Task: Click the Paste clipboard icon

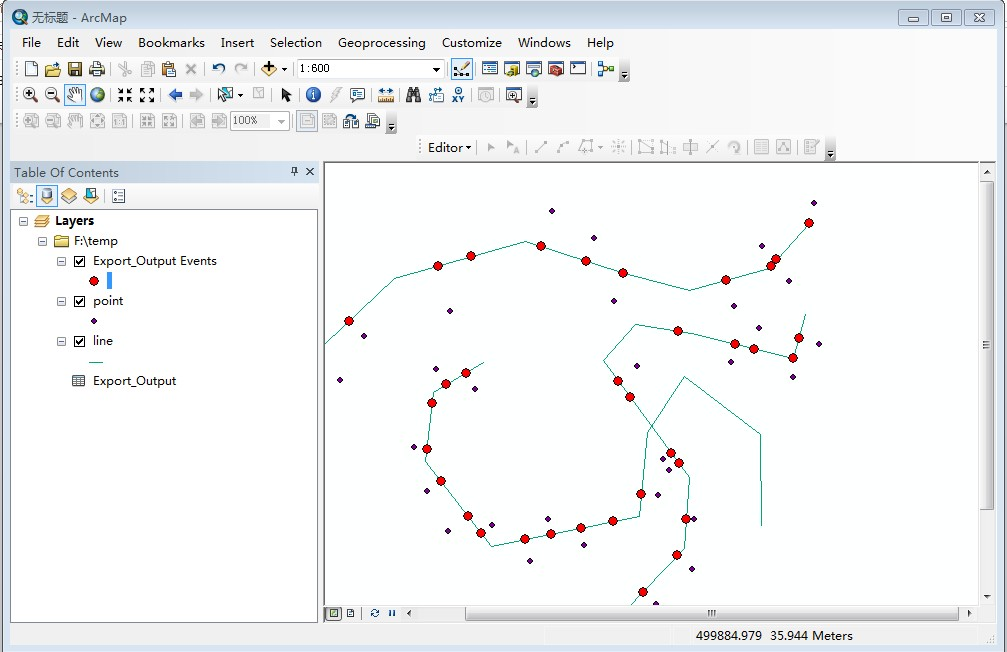Action: point(169,69)
